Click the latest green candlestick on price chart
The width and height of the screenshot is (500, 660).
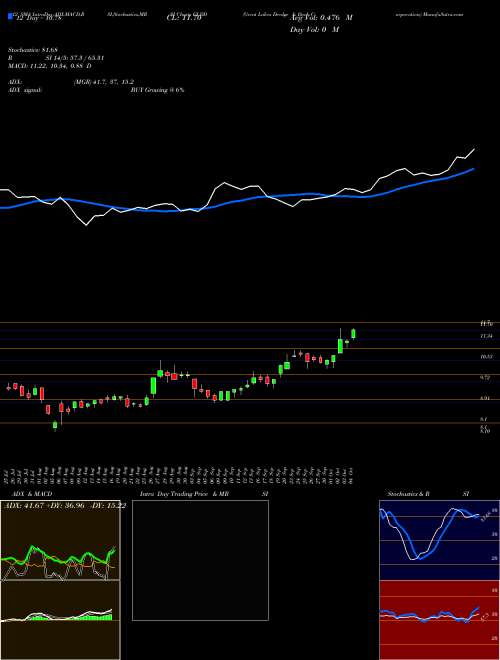[x=353, y=333]
